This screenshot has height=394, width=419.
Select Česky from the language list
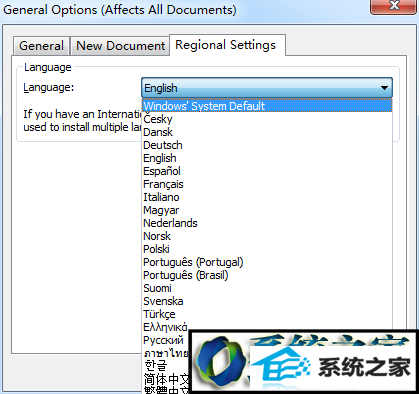click(267, 119)
